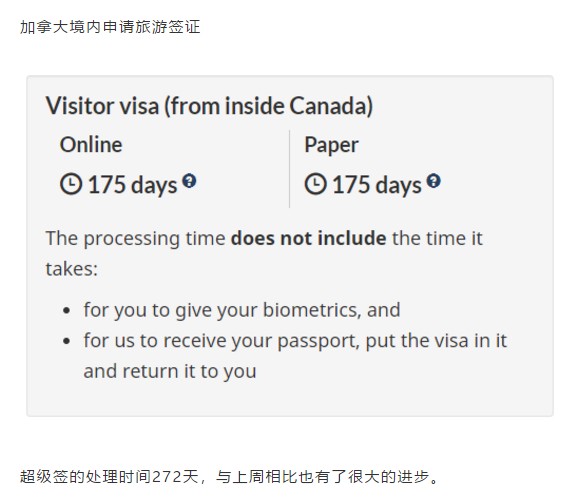The height and width of the screenshot is (500, 569).
Task: Click the Paper 175 days text
Action: tap(377, 185)
